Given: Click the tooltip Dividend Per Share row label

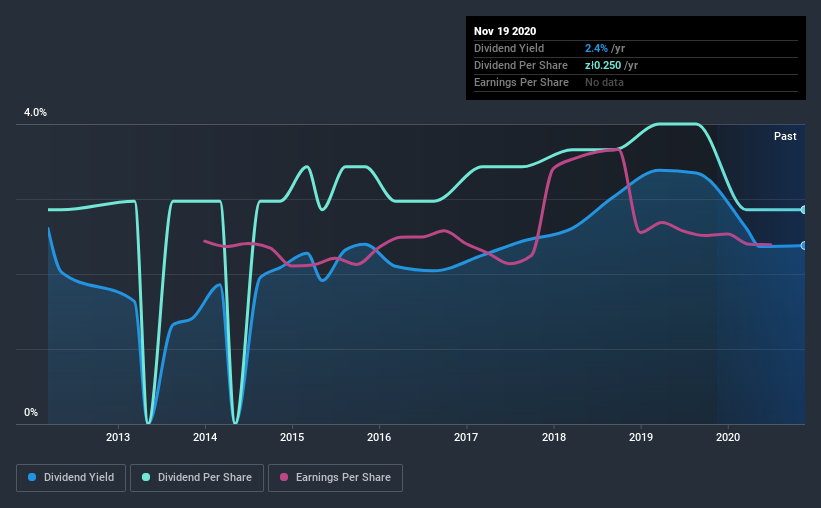Looking at the screenshot, I should [520, 65].
